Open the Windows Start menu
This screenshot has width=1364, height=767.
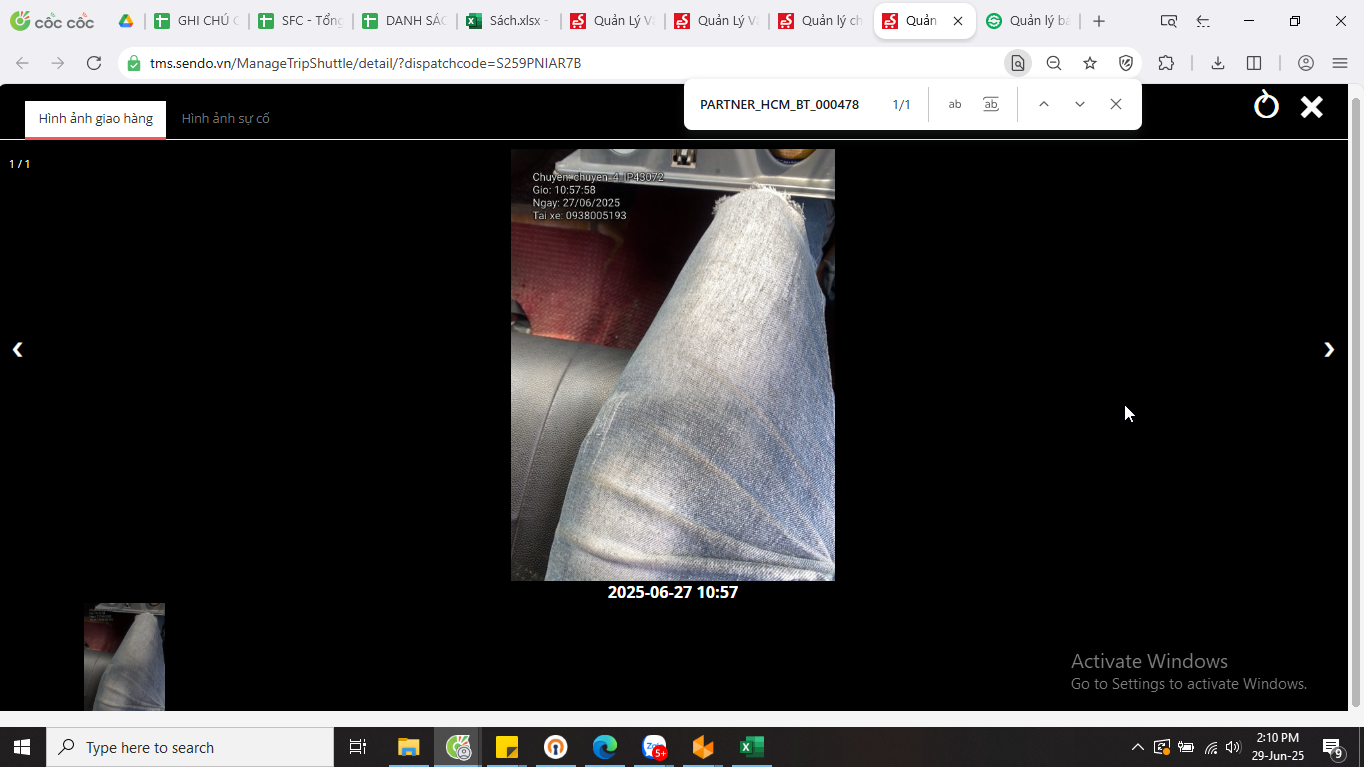tap(22, 747)
